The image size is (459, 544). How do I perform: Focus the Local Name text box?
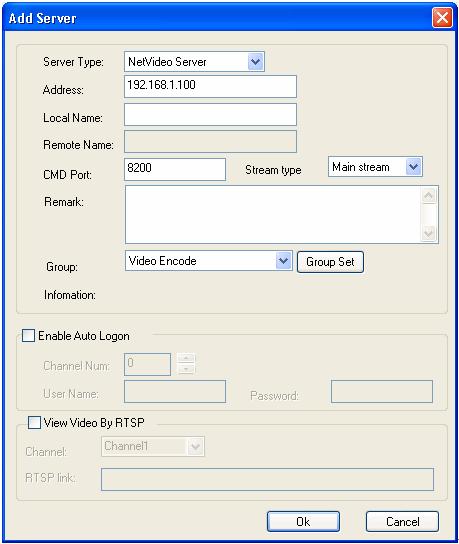point(210,114)
